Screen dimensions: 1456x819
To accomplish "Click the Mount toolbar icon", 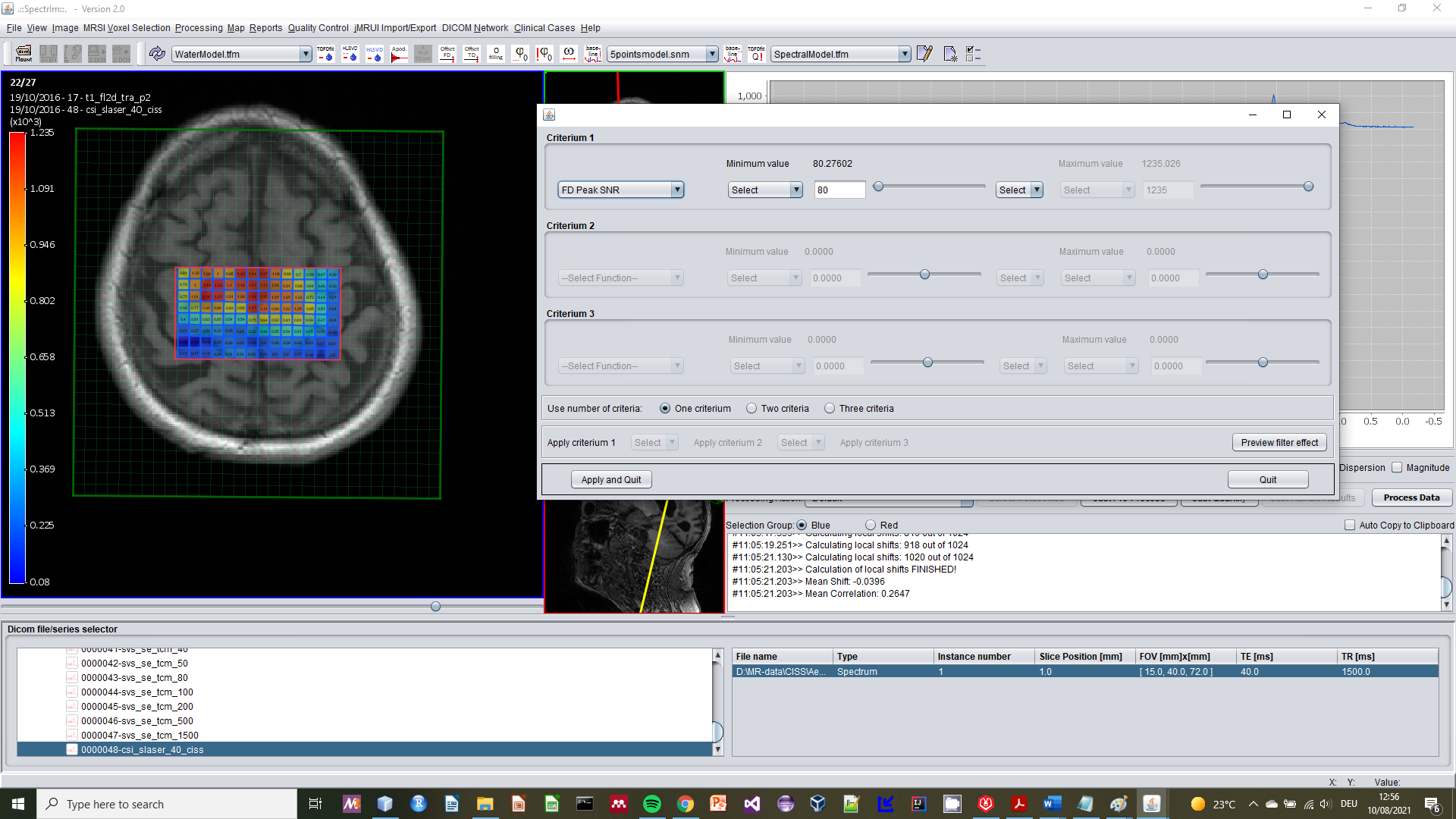I will tap(24, 54).
